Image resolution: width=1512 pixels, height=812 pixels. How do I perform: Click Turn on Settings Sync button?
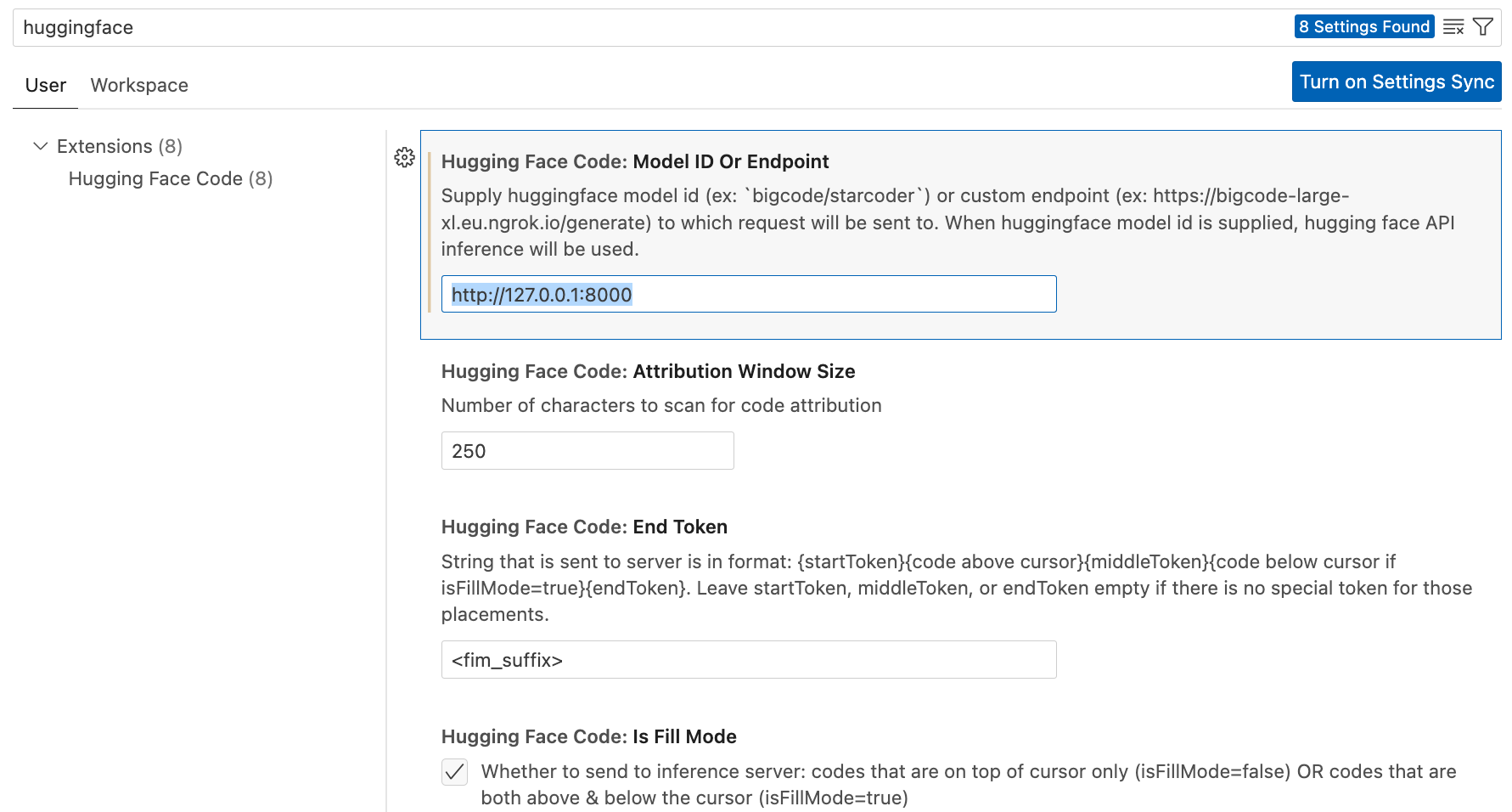click(x=1396, y=82)
